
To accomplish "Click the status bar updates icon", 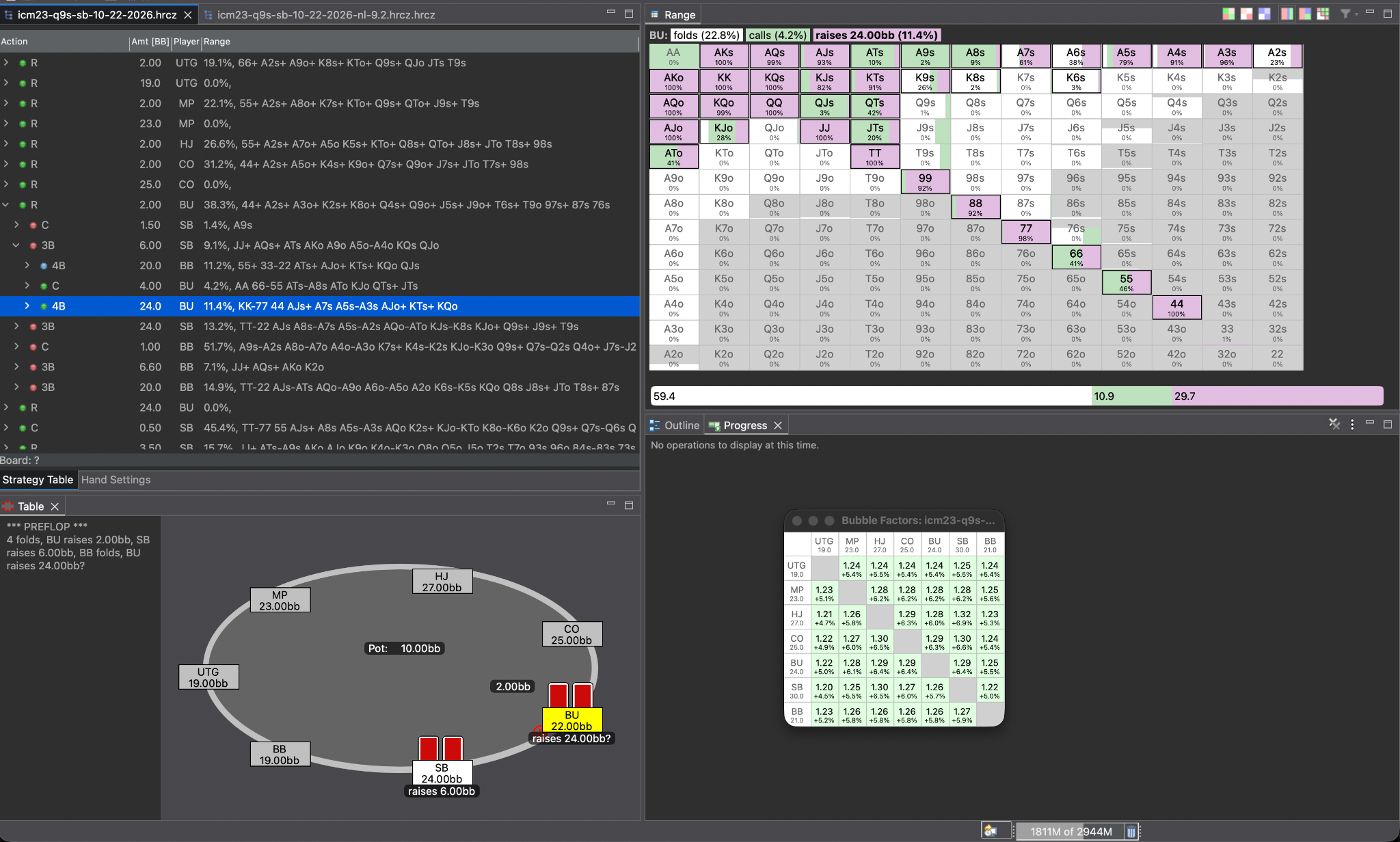I will coord(990,831).
